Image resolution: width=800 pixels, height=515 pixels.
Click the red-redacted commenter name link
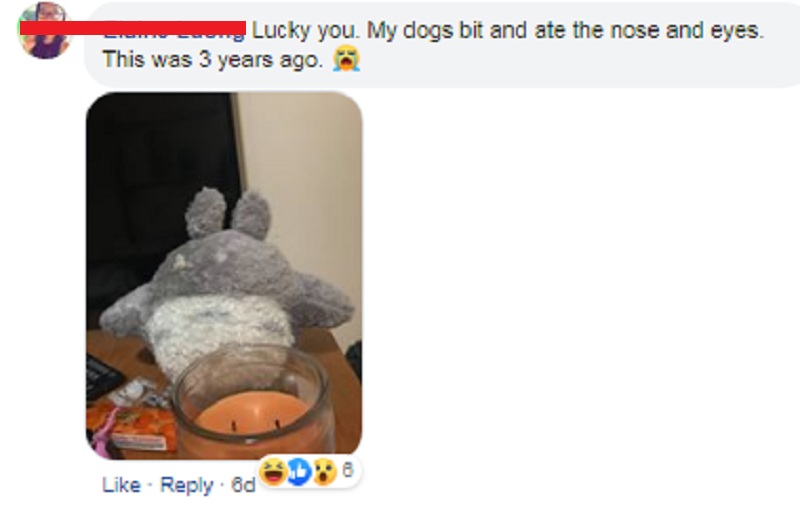[x=133, y=29]
